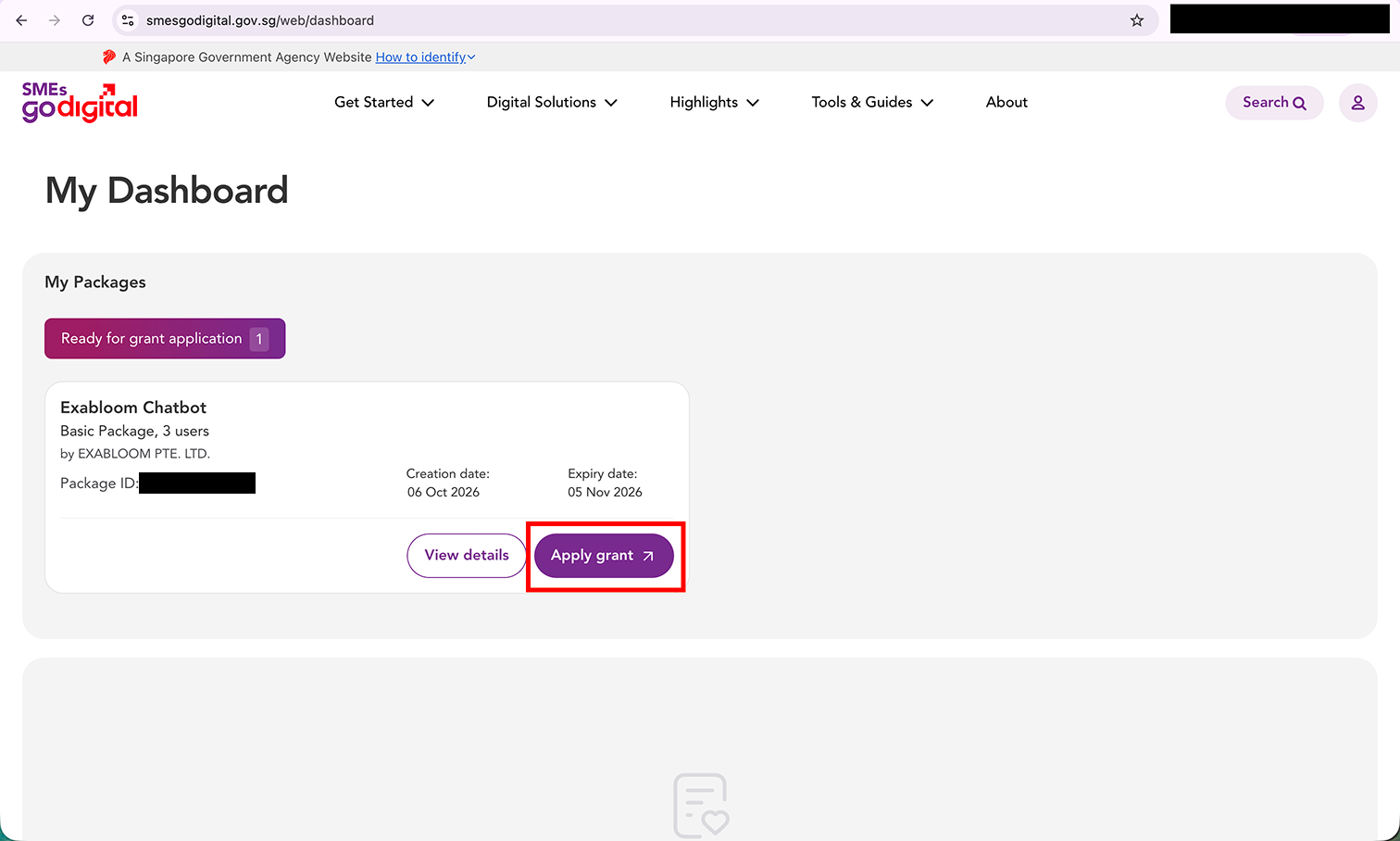
Task: Click the address bar URL field
Action: 634,20
